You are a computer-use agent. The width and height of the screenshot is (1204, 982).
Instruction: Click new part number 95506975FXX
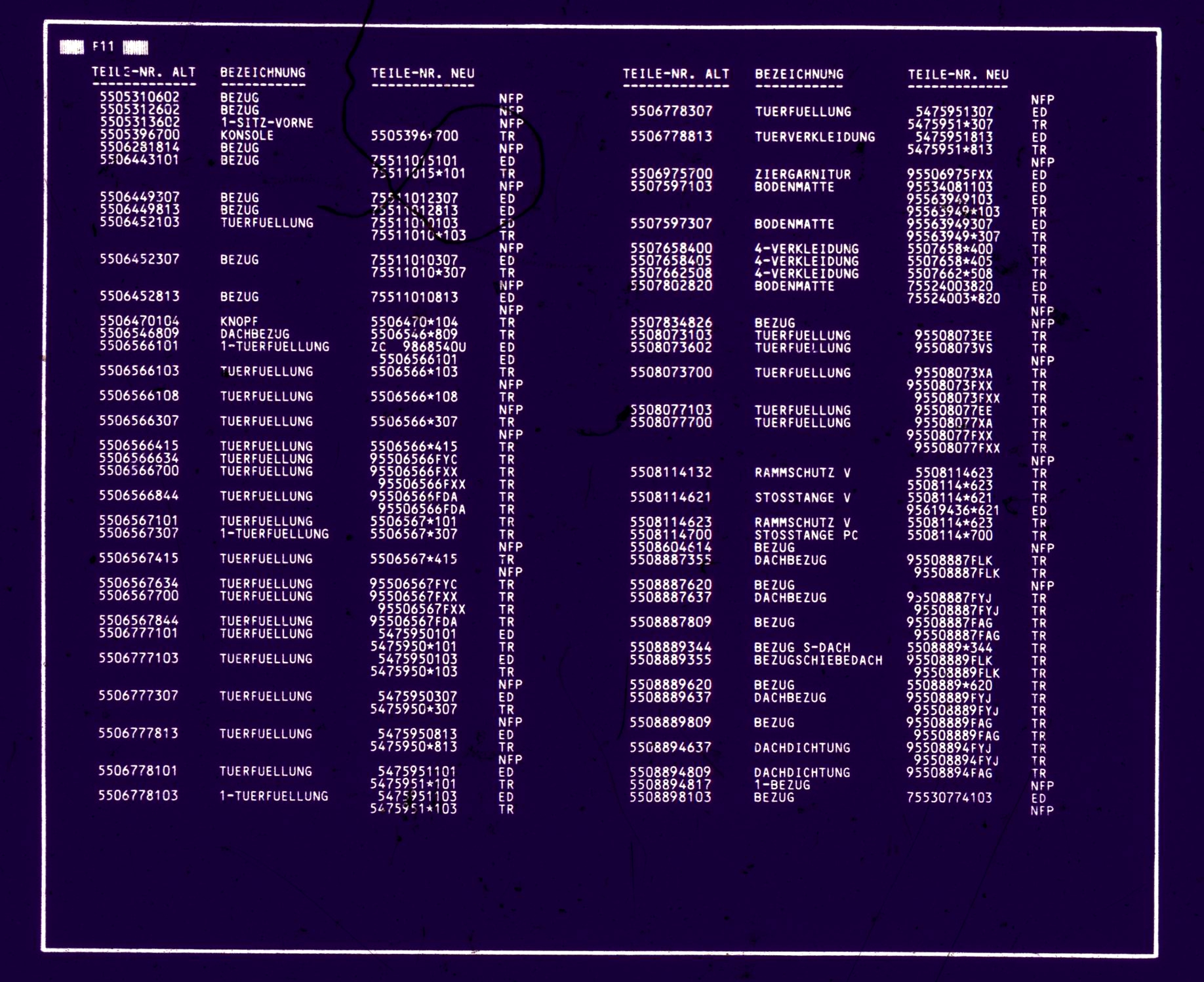point(950,175)
